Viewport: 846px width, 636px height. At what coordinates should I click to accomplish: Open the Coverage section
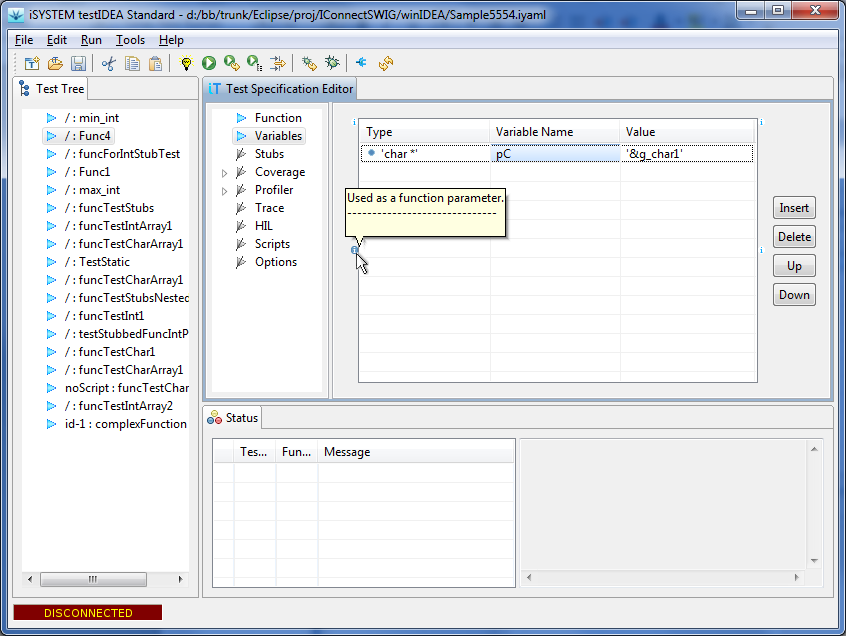pyautogui.click(x=280, y=172)
